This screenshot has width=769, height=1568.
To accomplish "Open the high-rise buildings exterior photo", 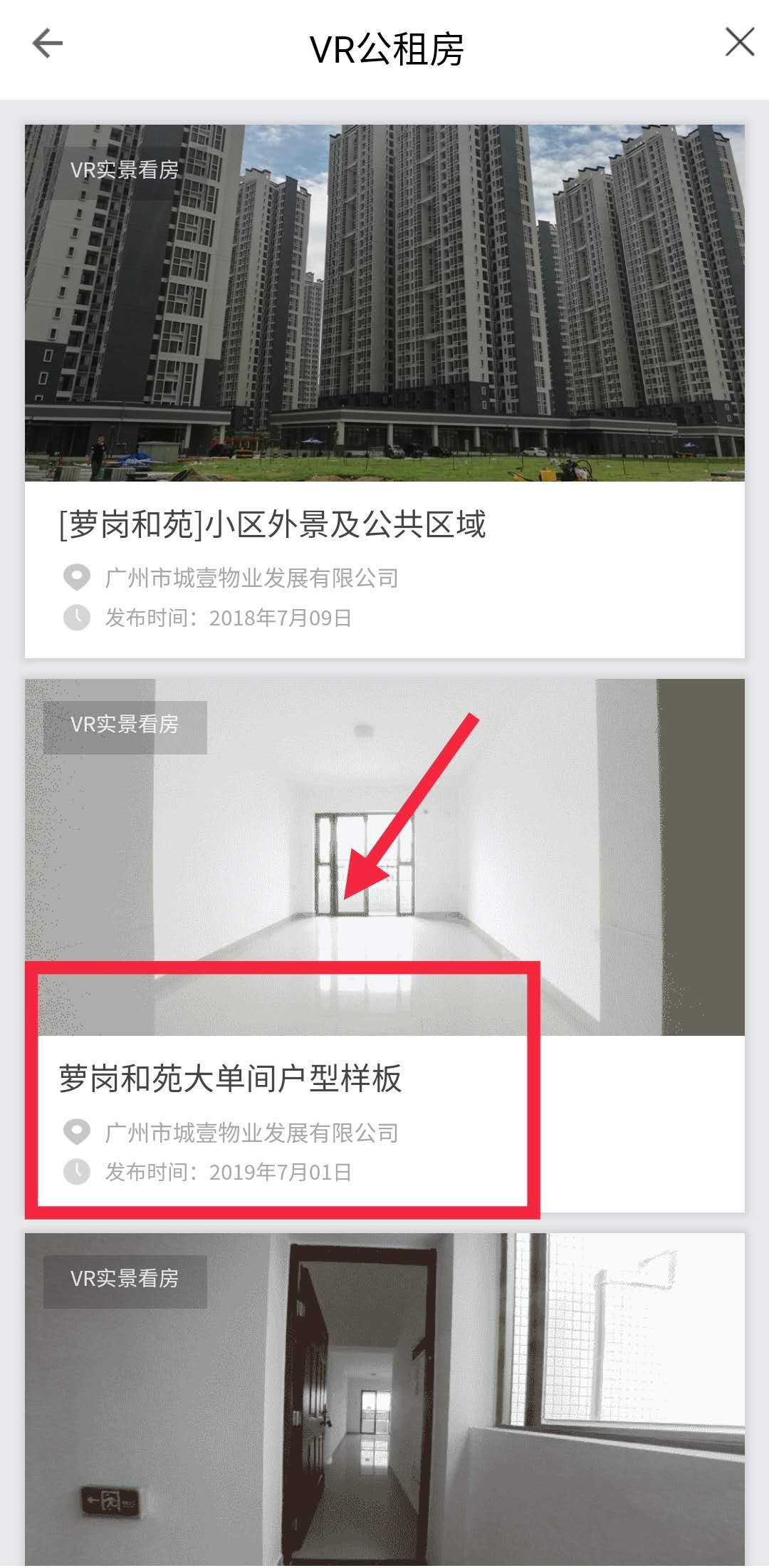I will [x=384, y=303].
